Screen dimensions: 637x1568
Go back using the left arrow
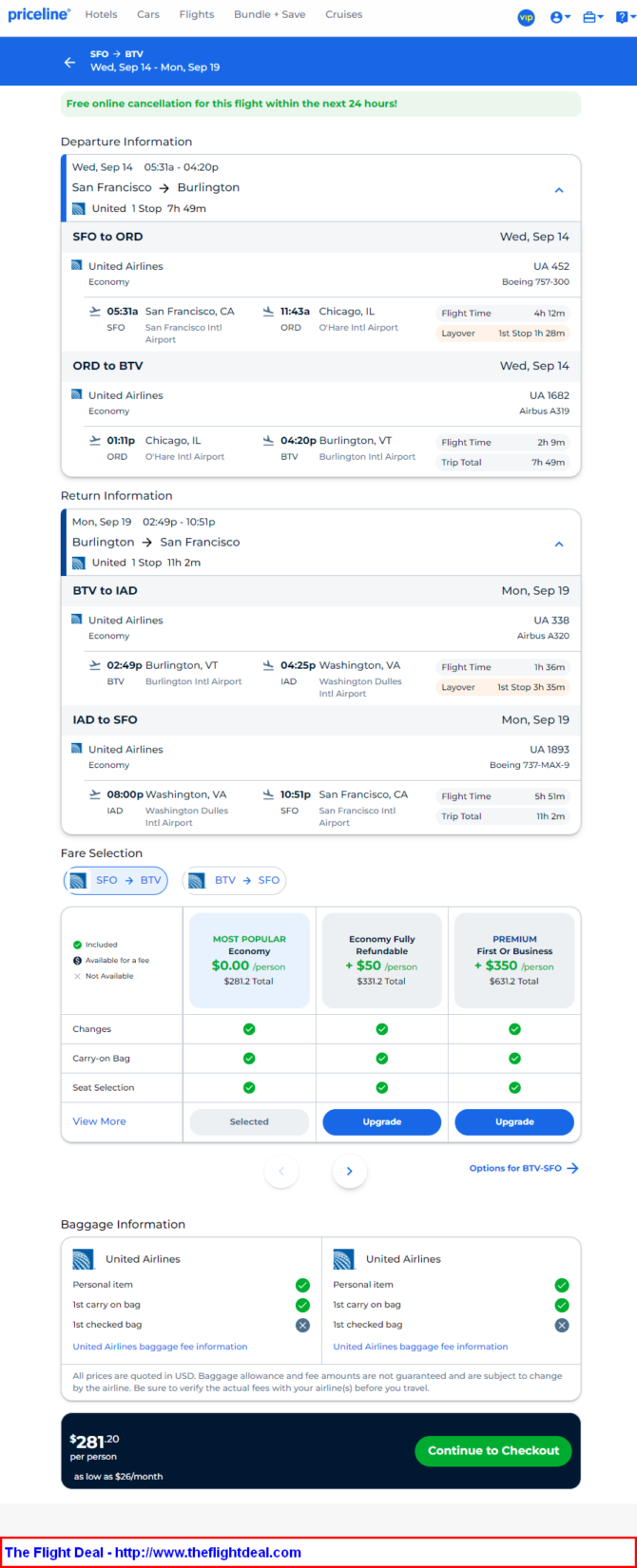(69, 62)
